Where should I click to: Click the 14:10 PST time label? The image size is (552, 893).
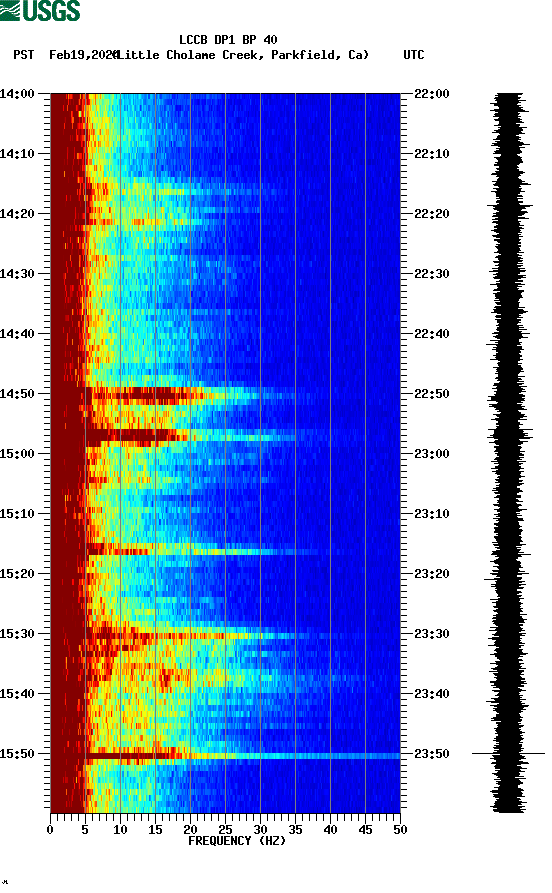click(17, 154)
